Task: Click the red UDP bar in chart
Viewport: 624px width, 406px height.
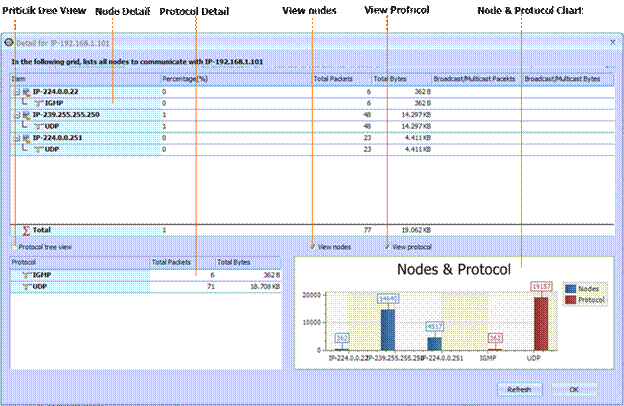Action: coord(541,324)
